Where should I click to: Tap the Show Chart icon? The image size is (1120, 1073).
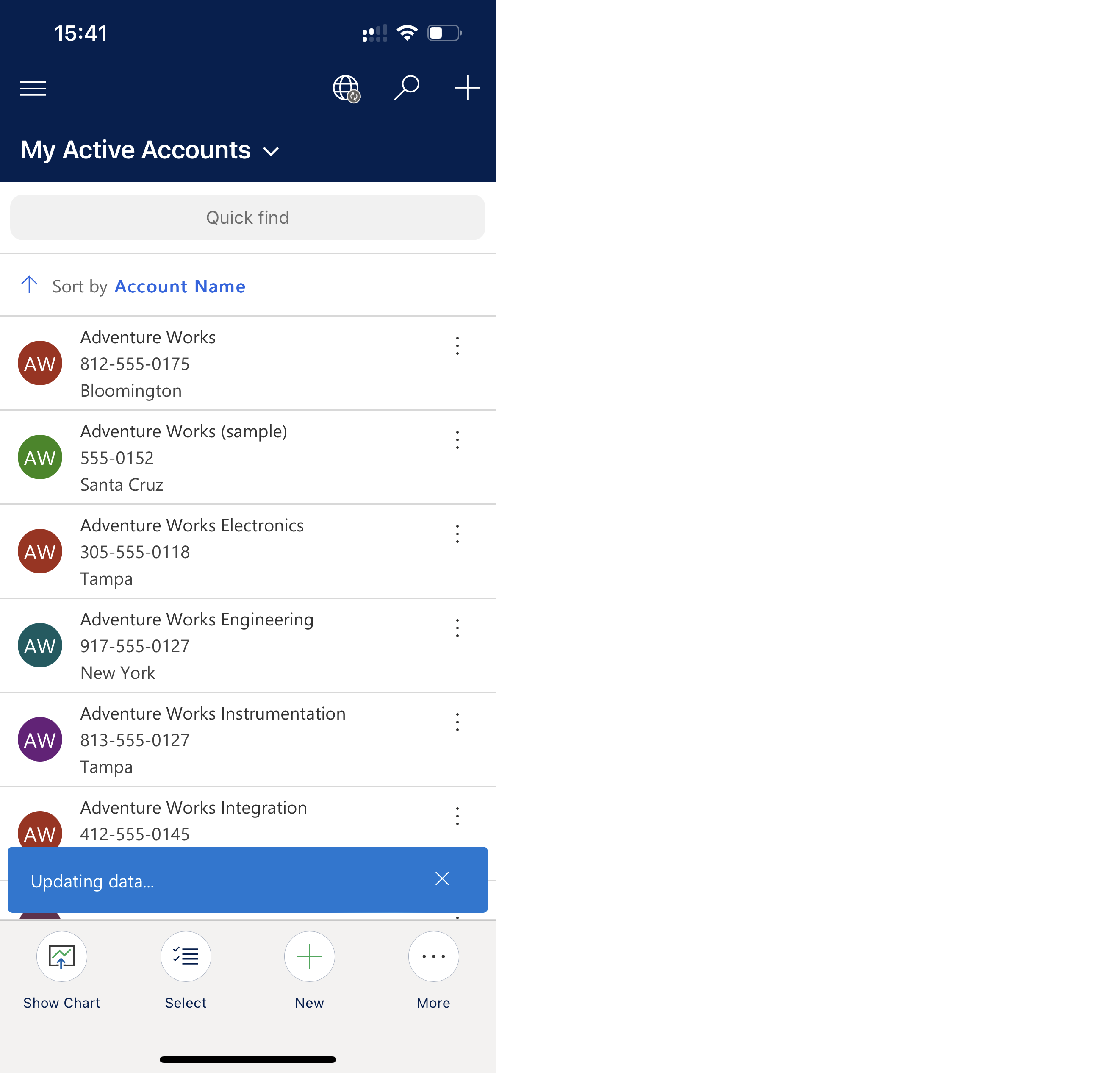[62, 955]
